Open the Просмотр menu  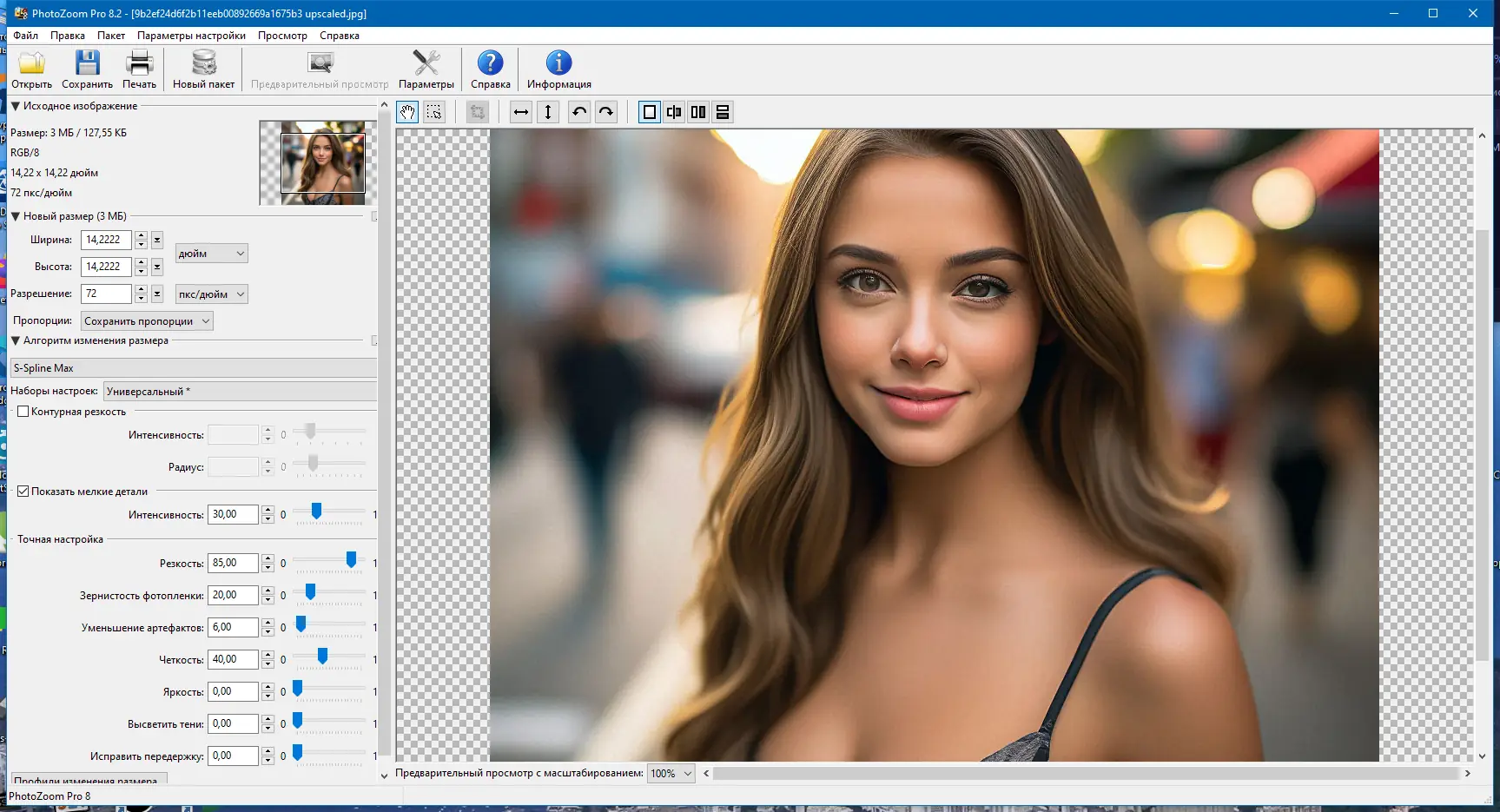click(282, 36)
